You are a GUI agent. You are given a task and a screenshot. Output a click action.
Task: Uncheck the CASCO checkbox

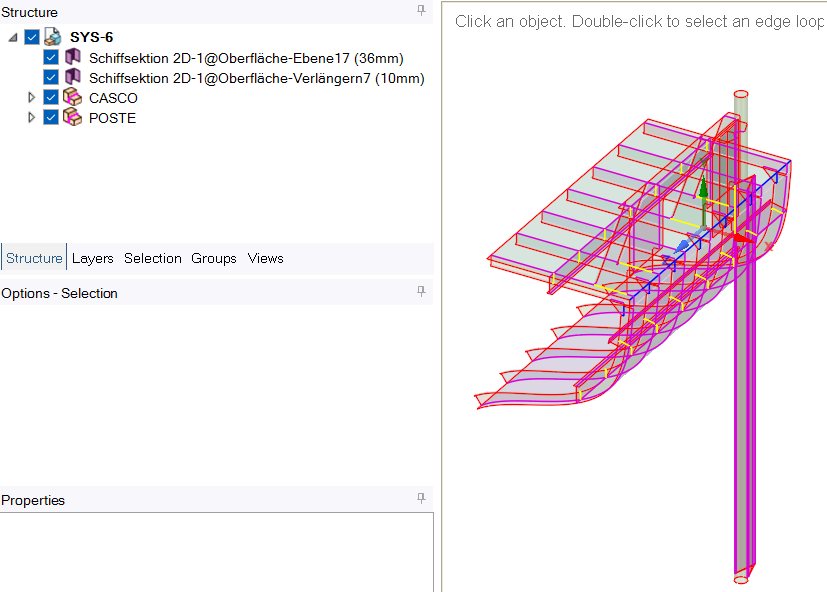click(51, 98)
